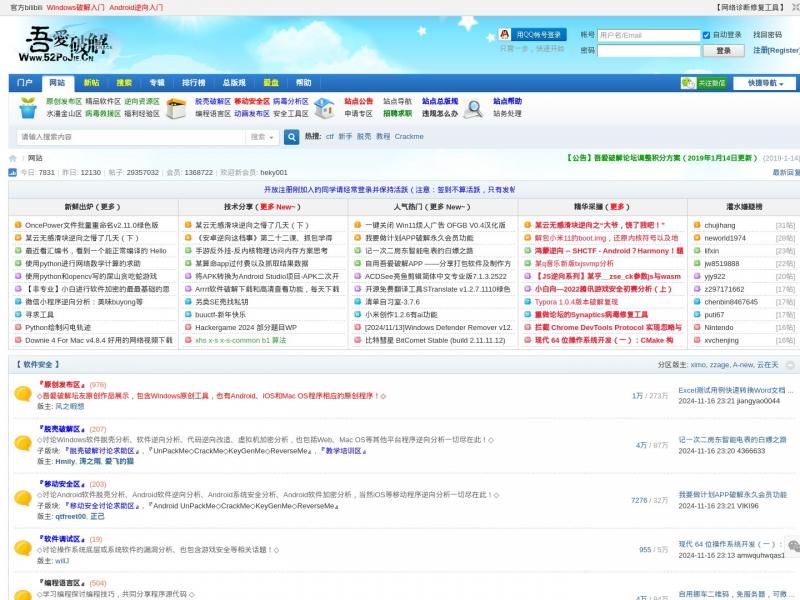Open the 更多 link in 新鲜出炉 header
This screenshot has width=800, height=600.
[x=110, y=207]
